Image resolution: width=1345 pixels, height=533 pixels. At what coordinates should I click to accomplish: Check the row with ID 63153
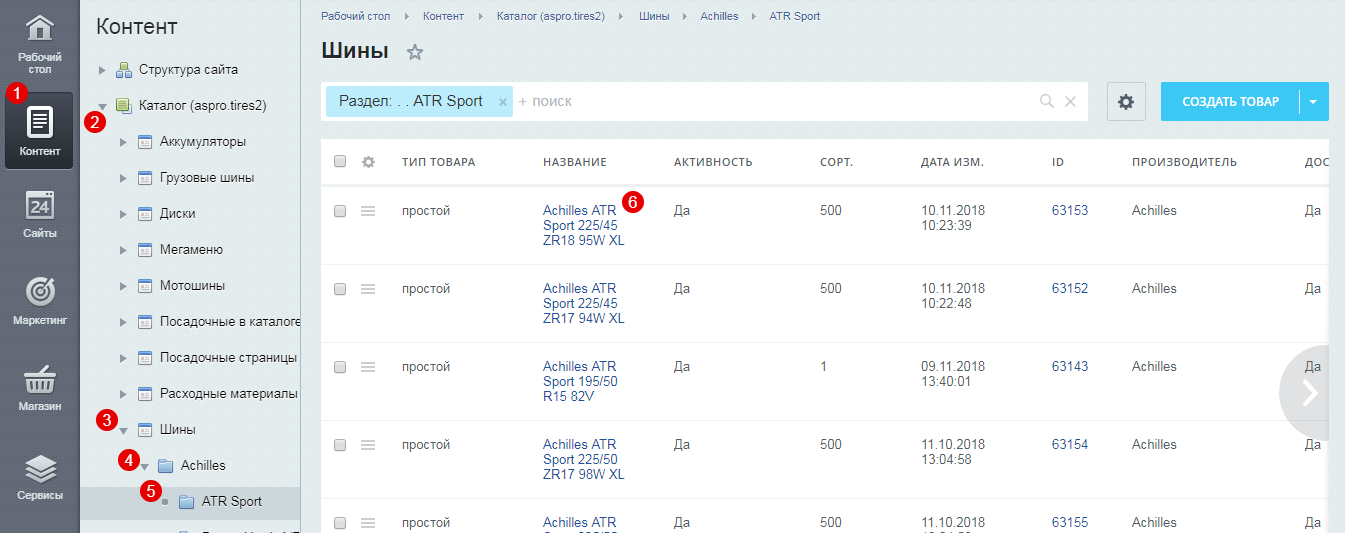(340, 211)
